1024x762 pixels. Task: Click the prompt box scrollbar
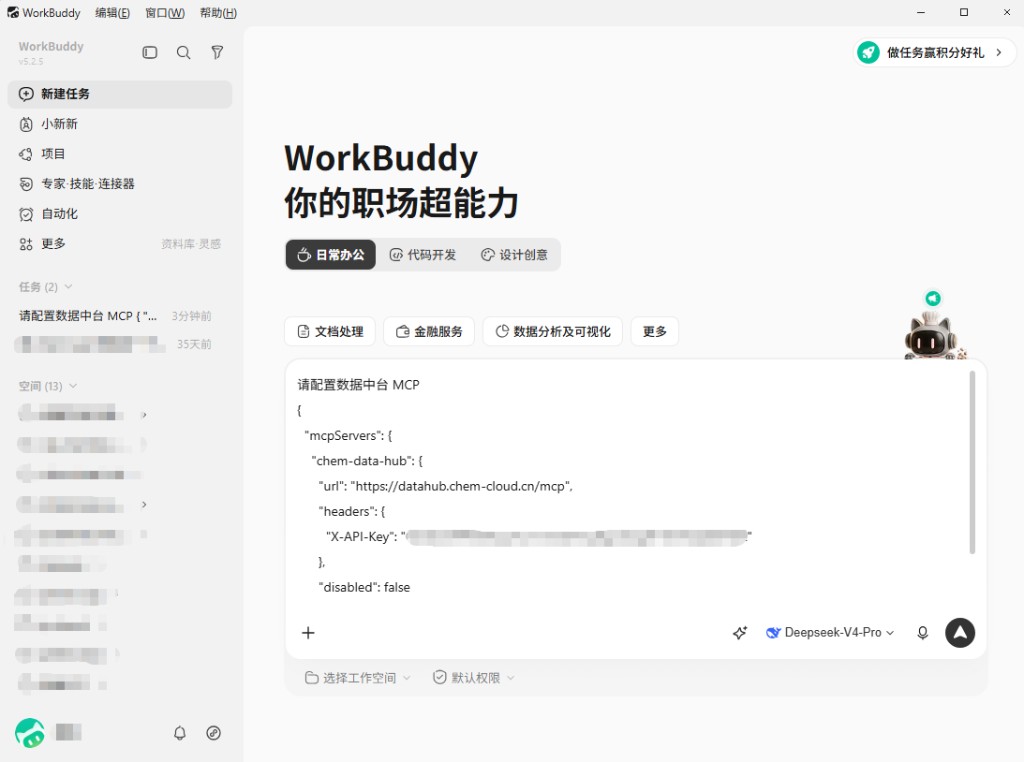click(x=972, y=462)
